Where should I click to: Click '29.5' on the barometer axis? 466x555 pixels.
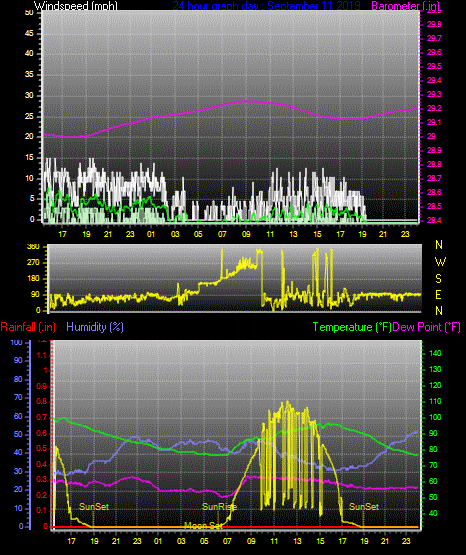(434, 67)
